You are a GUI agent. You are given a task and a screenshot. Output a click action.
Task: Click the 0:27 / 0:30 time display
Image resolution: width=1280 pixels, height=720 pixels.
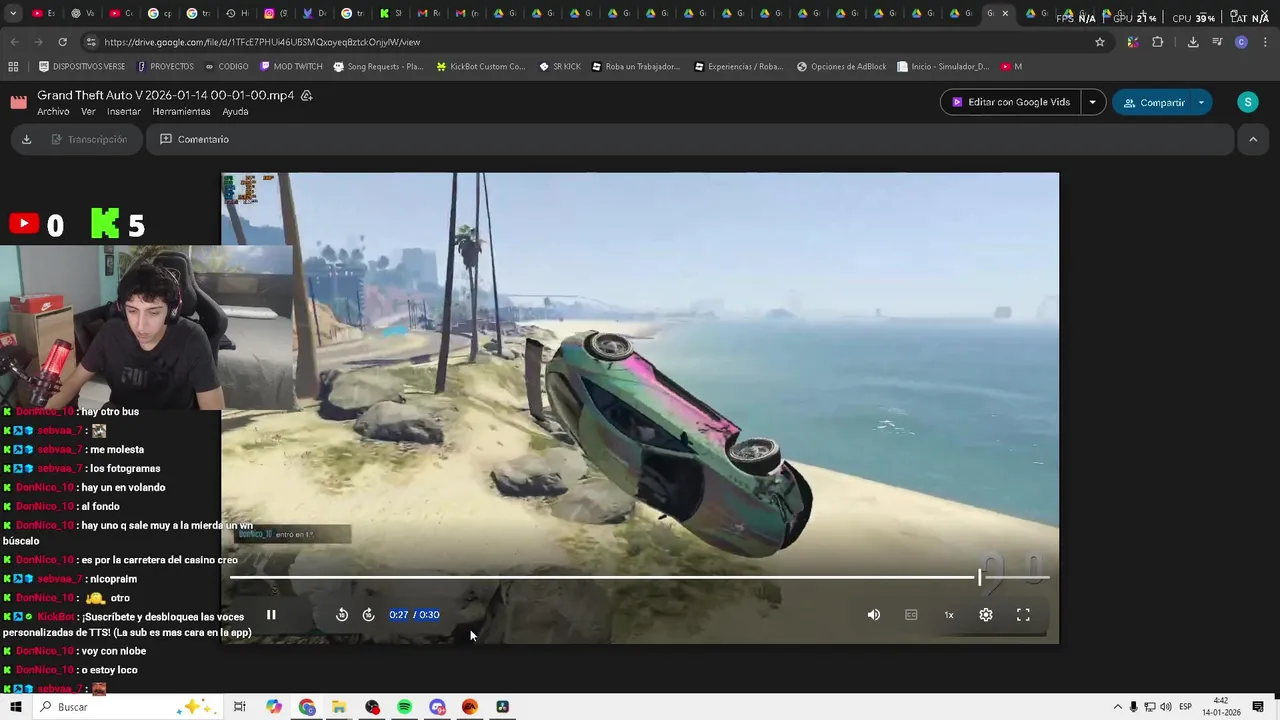click(x=414, y=615)
